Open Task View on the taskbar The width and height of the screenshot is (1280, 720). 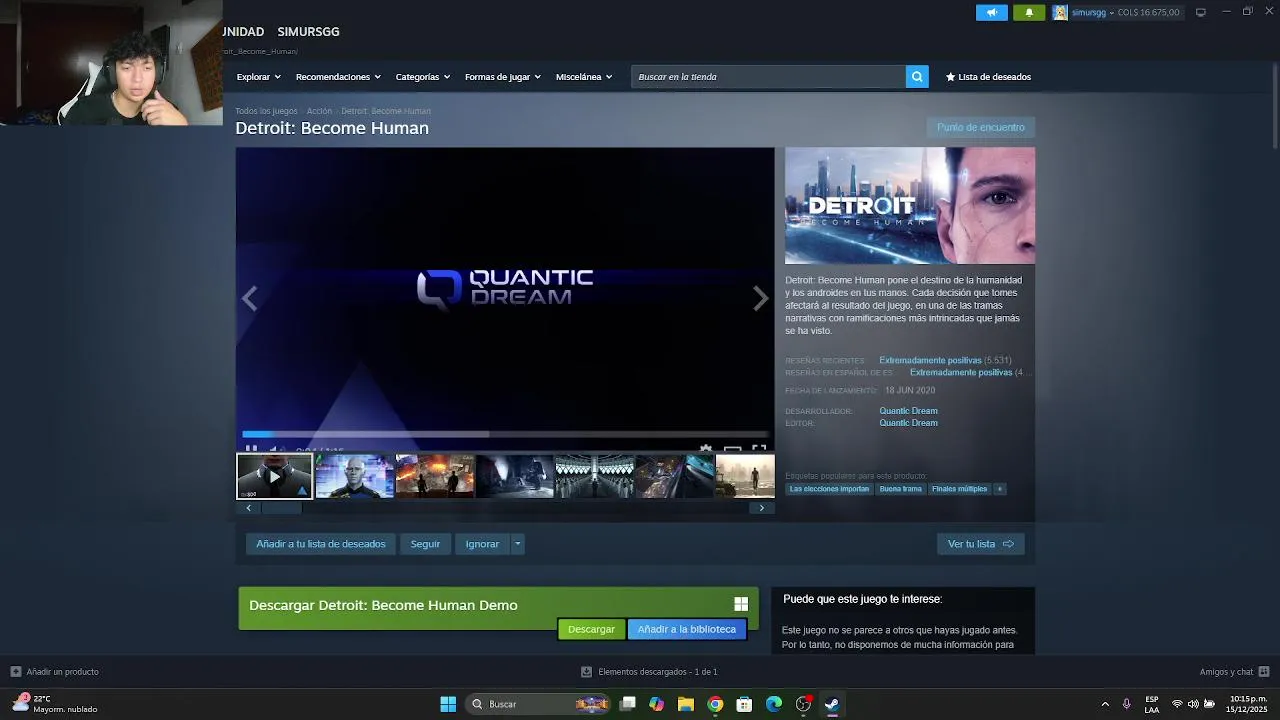pyautogui.click(x=627, y=704)
